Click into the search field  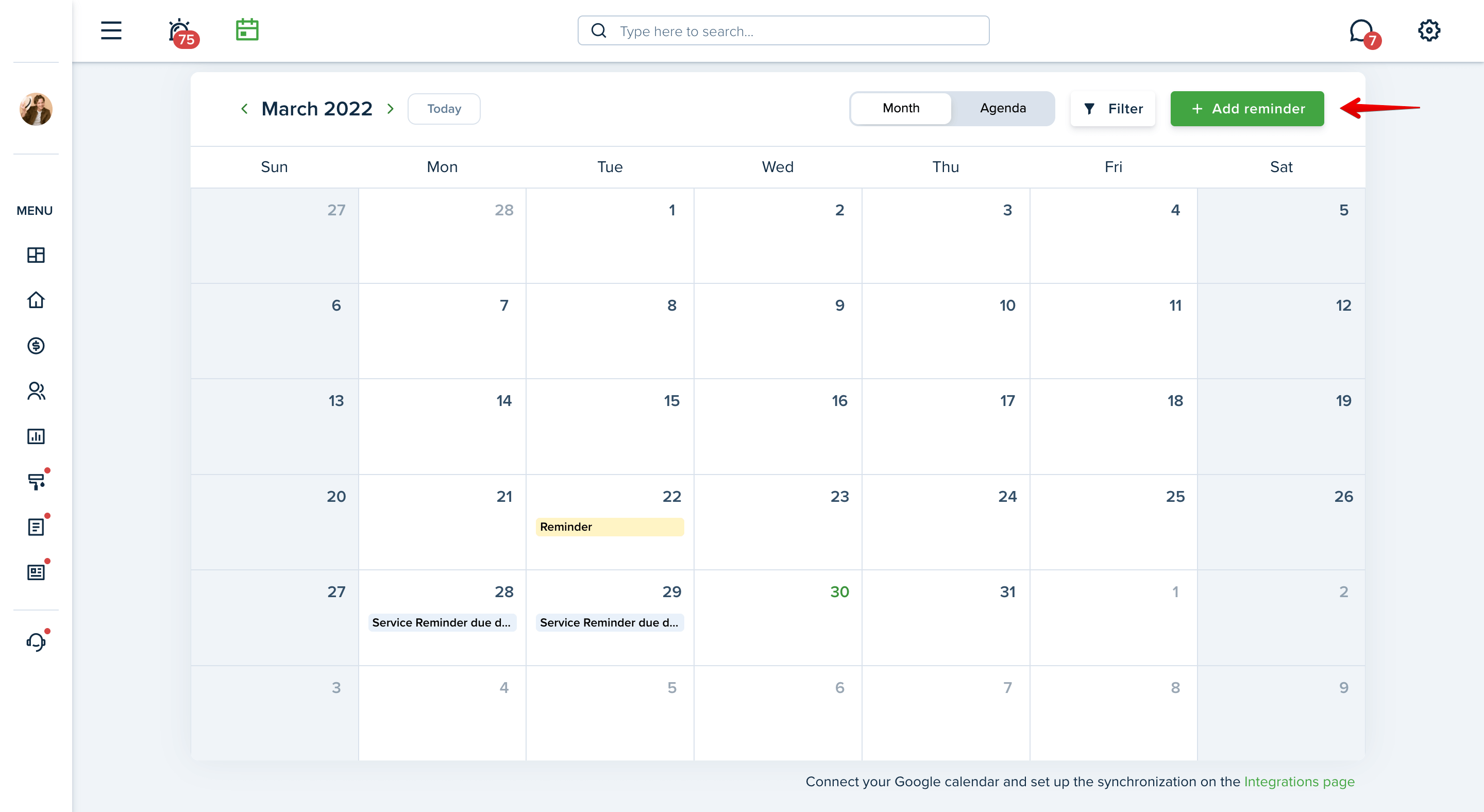point(783,30)
